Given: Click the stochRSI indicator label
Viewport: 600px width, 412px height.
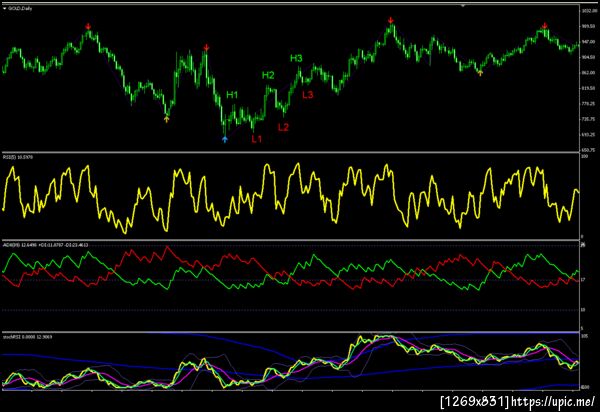Looking at the screenshot, I should click(28, 337).
